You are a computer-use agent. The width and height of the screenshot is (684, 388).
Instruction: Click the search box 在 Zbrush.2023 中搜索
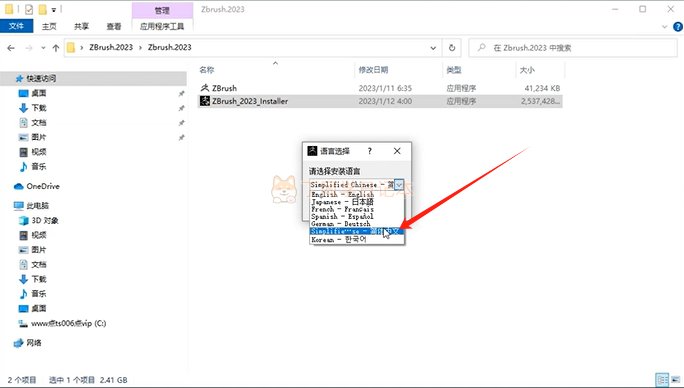click(x=573, y=48)
